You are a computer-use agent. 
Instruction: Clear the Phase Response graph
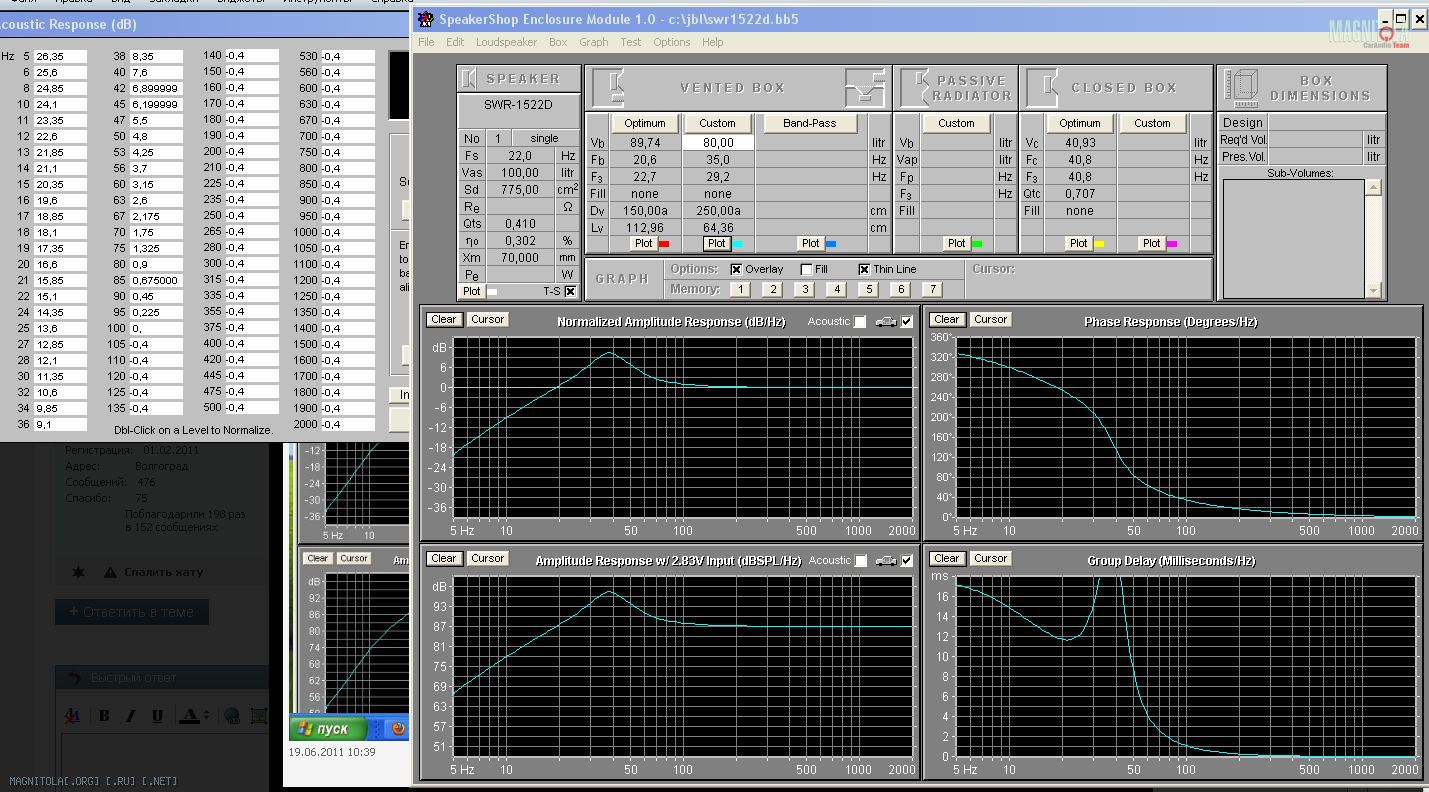click(946, 320)
